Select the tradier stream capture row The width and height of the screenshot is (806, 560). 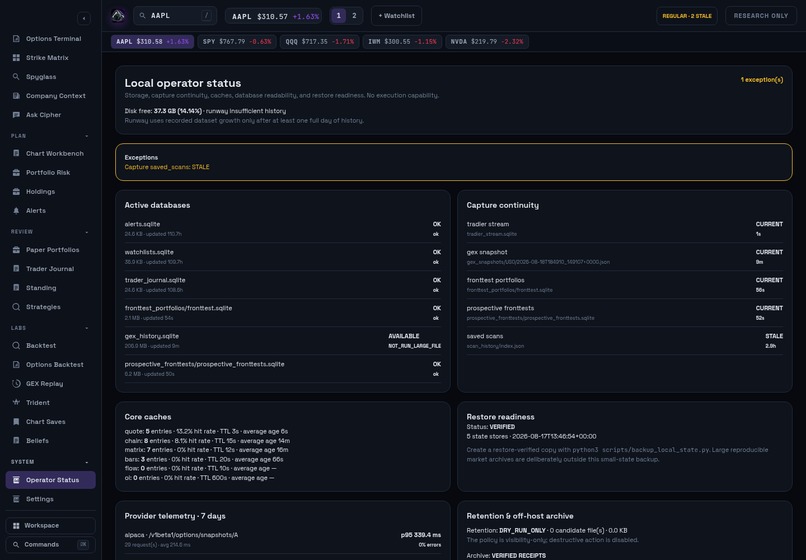[x=625, y=229]
